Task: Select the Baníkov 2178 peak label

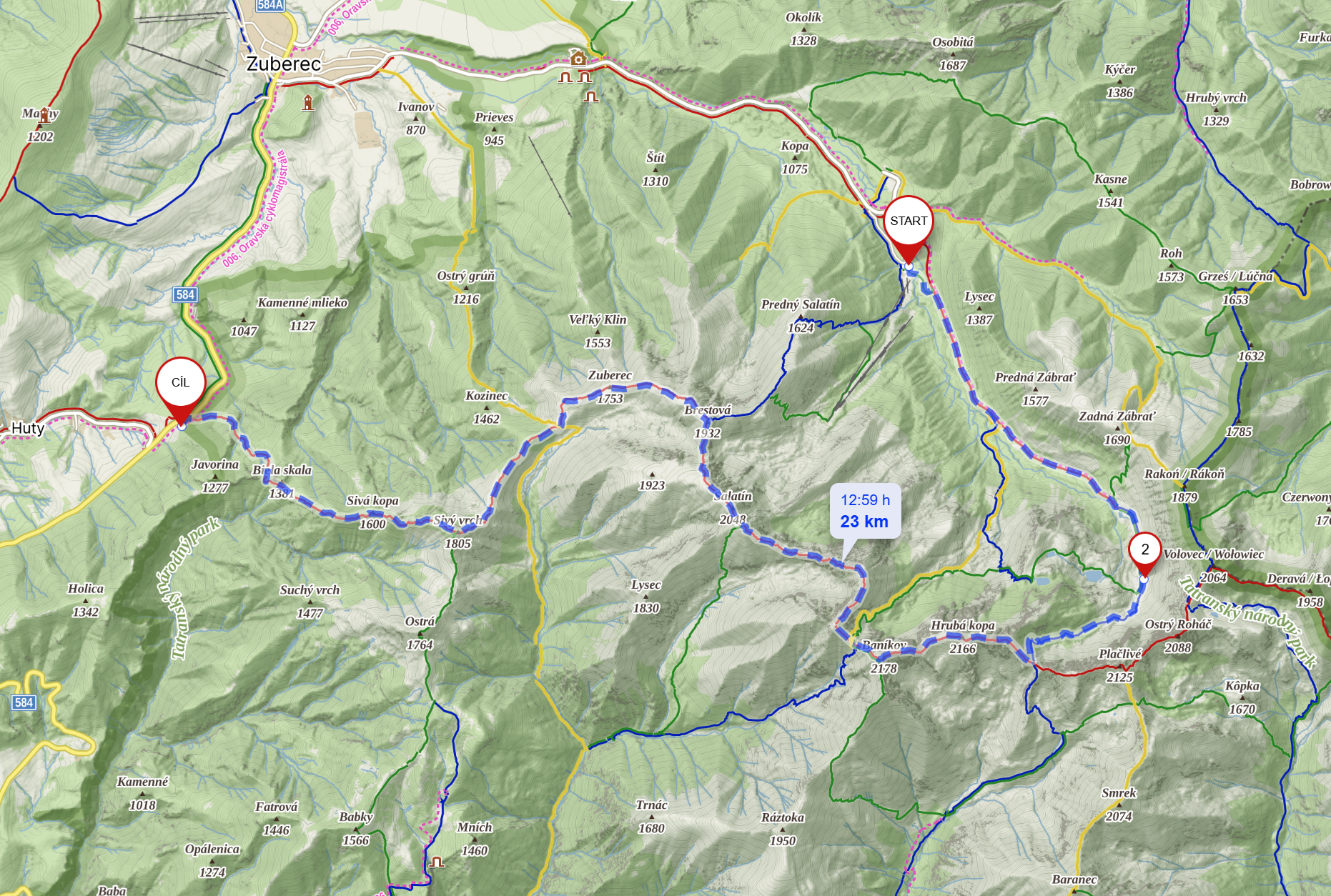Action: point(884,657)
